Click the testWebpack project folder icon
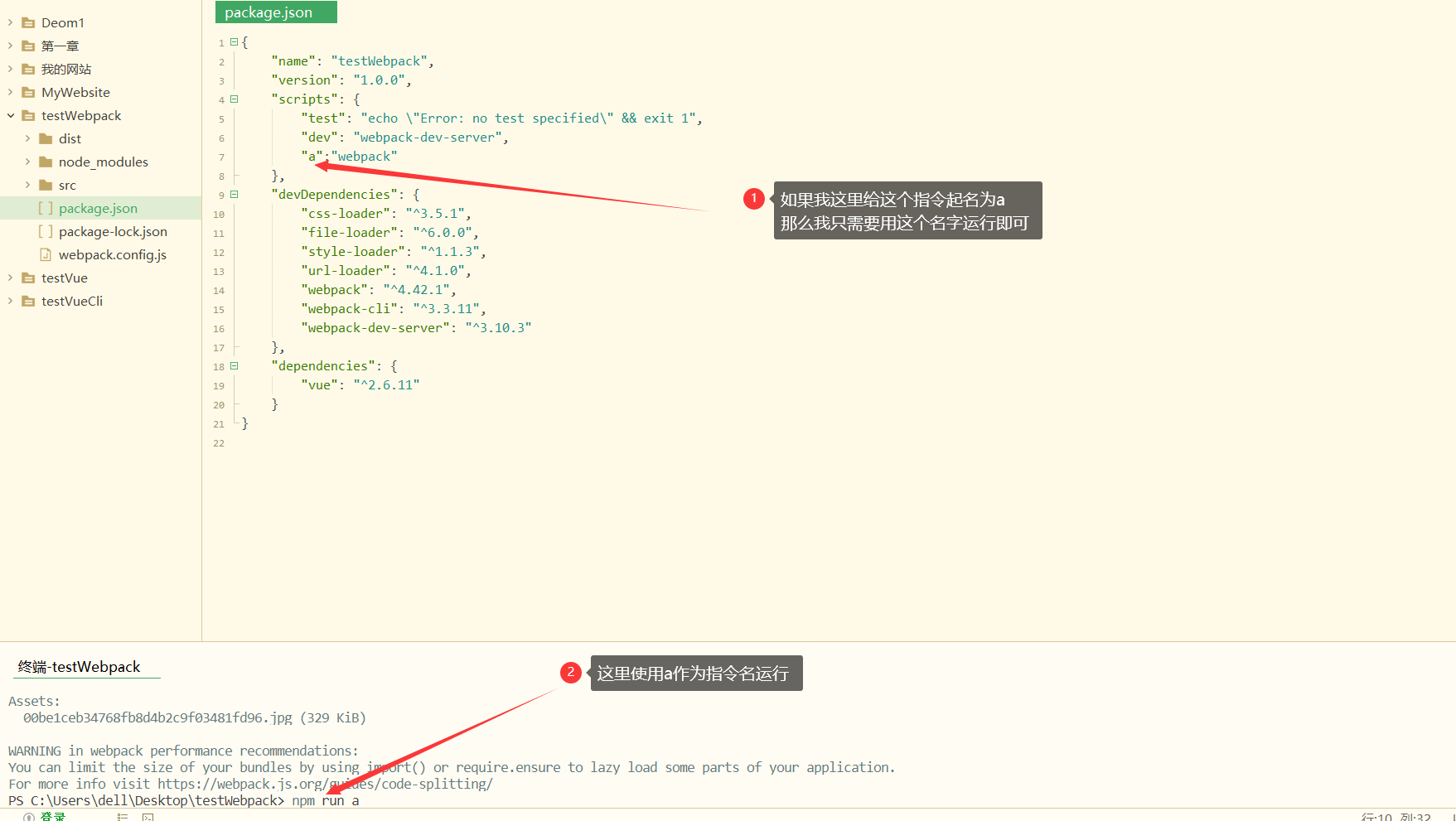This screenshot has height=821, width=1456. click(28, 116)
